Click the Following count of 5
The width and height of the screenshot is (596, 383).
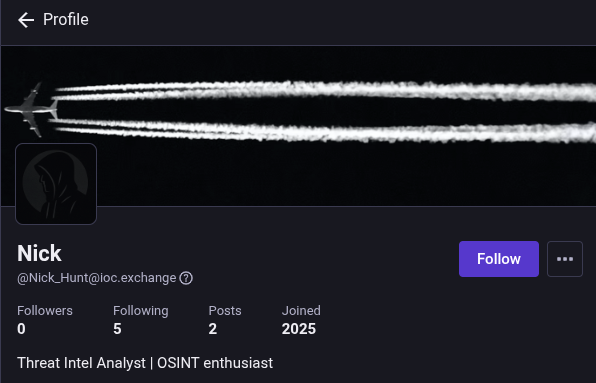[117, 329]
